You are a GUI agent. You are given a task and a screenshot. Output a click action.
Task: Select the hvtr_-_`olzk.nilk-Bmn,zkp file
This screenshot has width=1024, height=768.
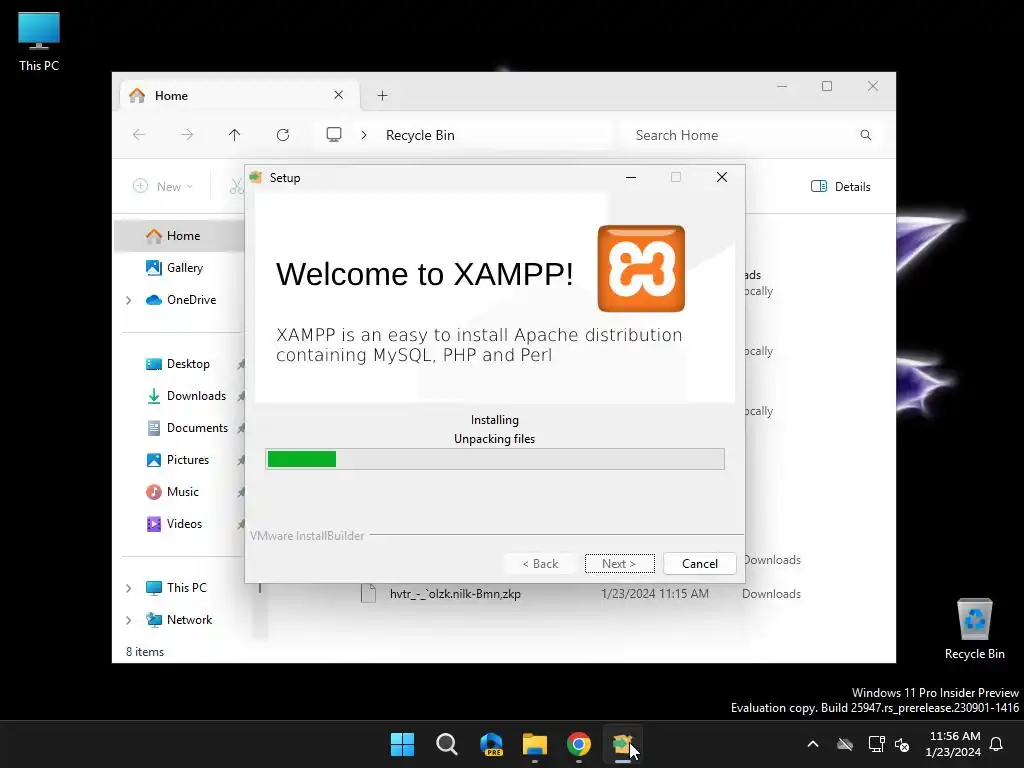pos(455,594)
